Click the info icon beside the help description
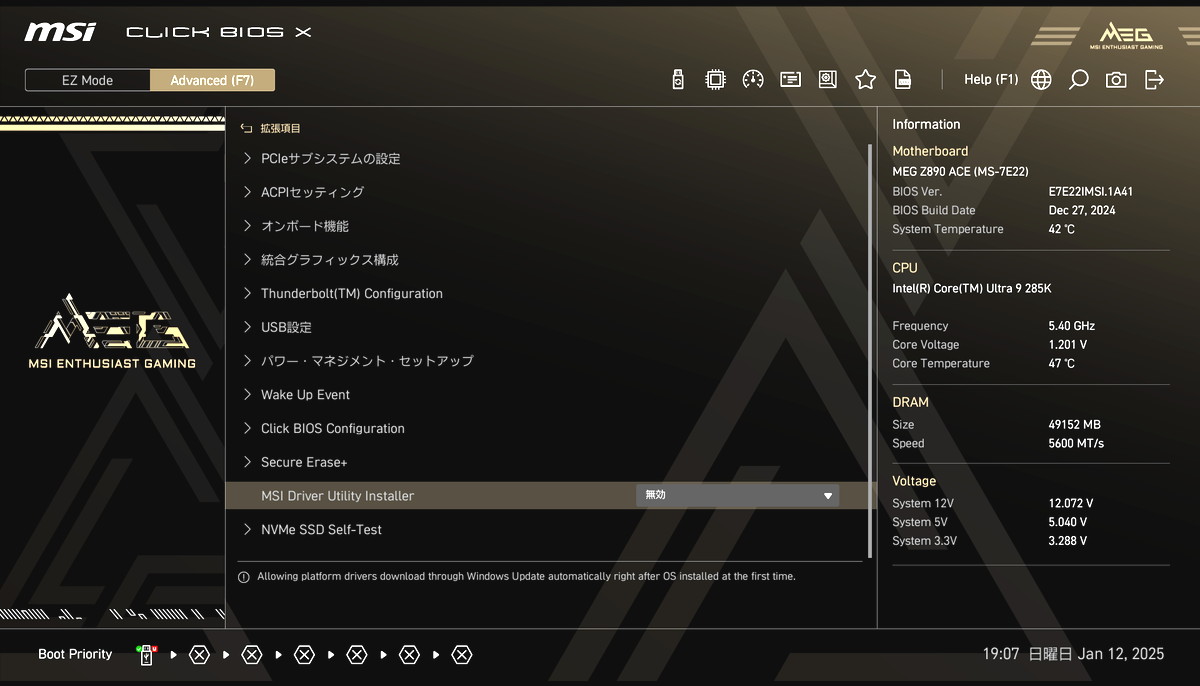1200x686 pixels. coord(243,577)
